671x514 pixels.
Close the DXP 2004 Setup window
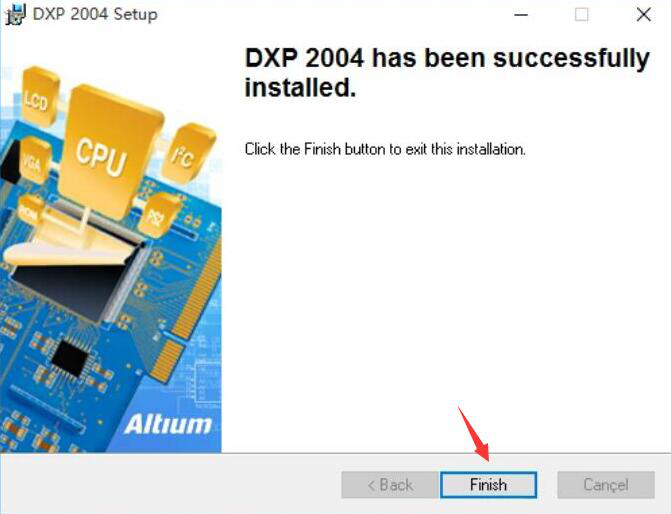[643, 15]
